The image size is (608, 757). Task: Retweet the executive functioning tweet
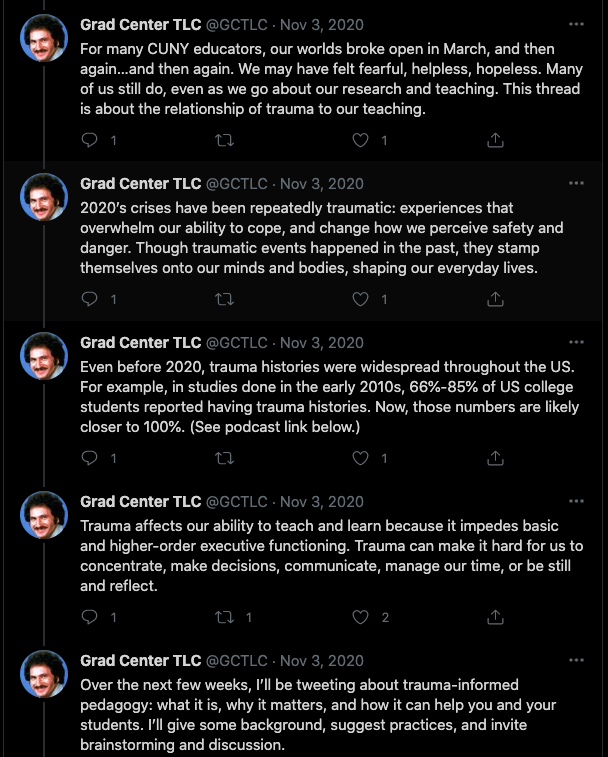[225, 617]
